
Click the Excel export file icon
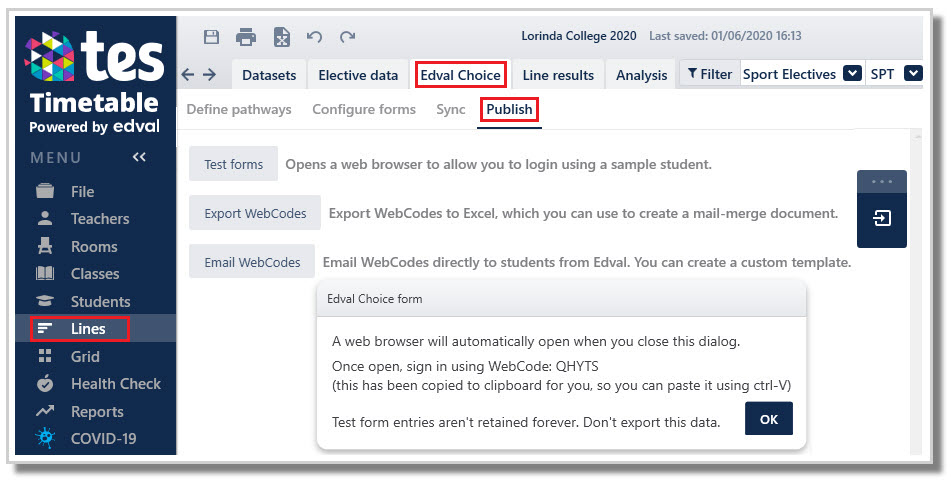(x=281, y=37)
